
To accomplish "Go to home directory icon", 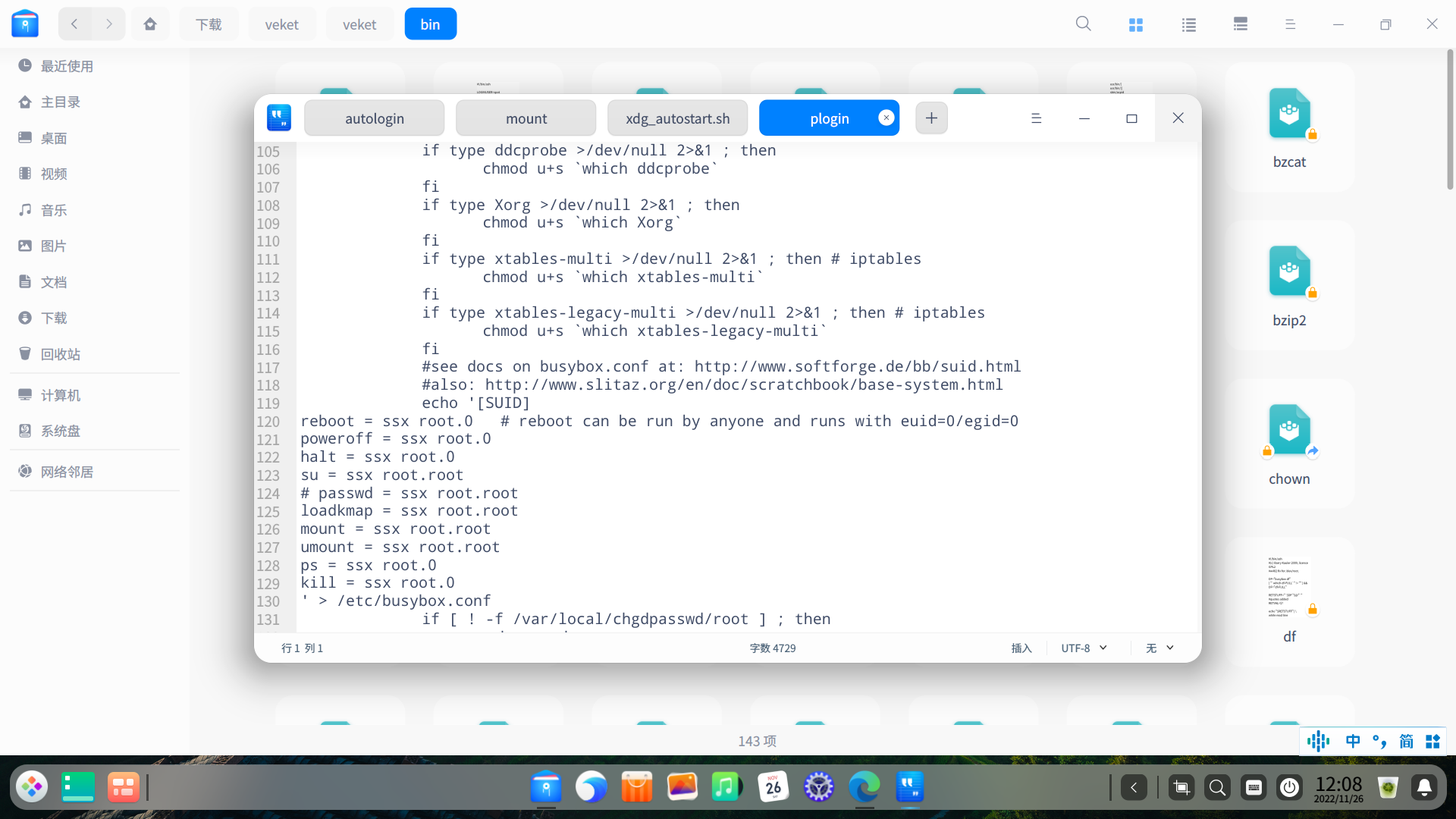I will point(150,24).
